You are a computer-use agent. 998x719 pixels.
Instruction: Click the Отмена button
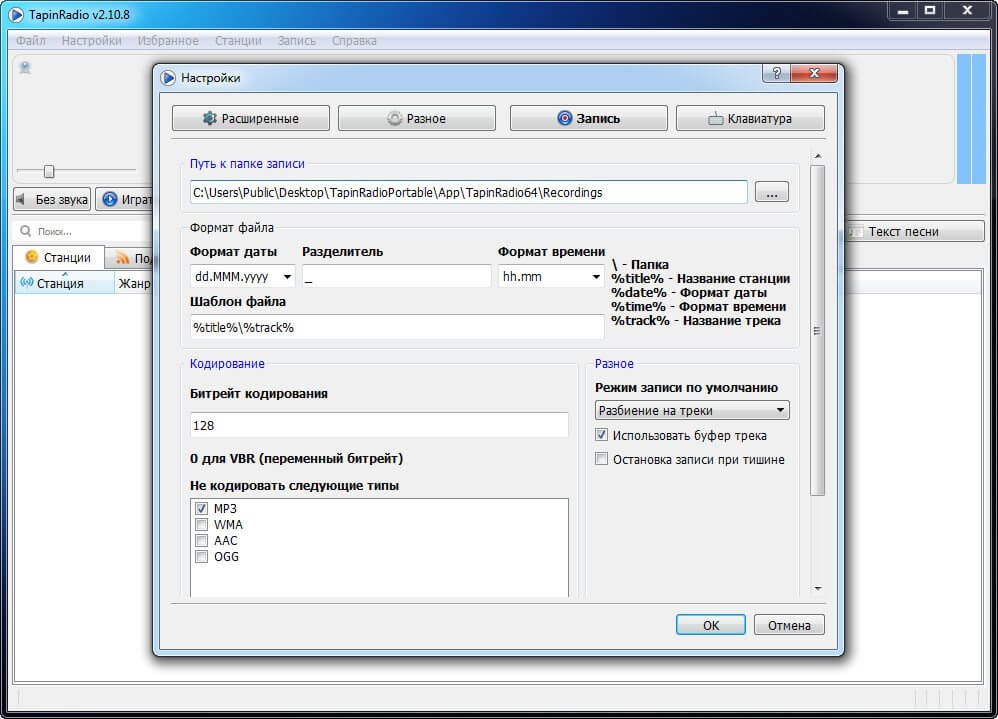(x=789, y=625)
